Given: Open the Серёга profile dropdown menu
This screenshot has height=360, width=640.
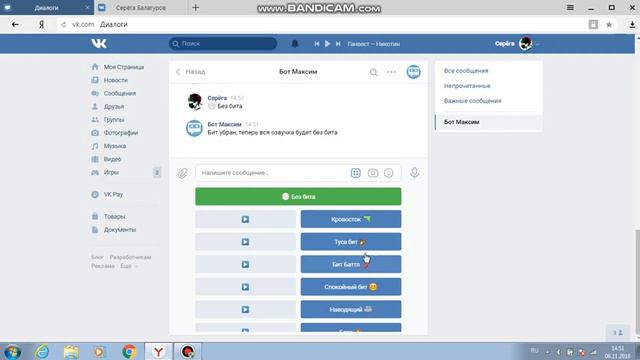Looking at the screenshot, I should [517, 43].
